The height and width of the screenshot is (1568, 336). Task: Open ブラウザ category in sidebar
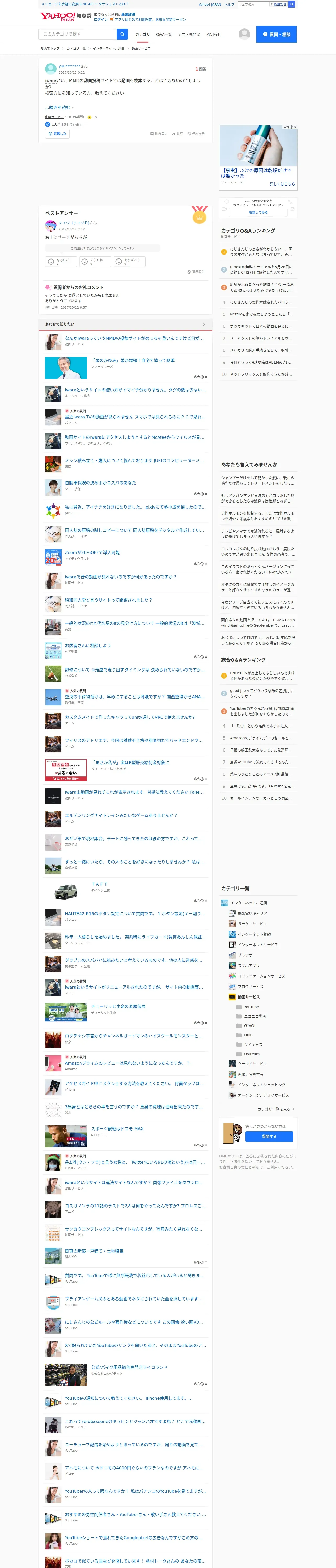click(240, 955)
